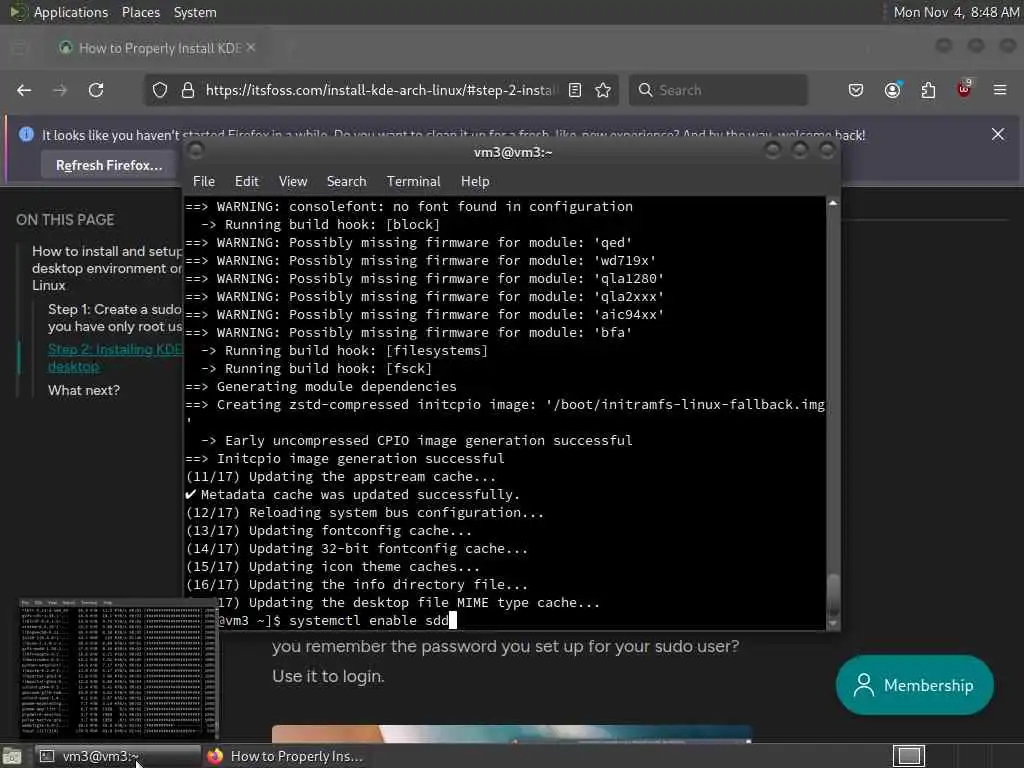Viewport: 1024px width, 768px height.
Task: Click the 'What next?' sidebar link
Action: tap(84, 391)
